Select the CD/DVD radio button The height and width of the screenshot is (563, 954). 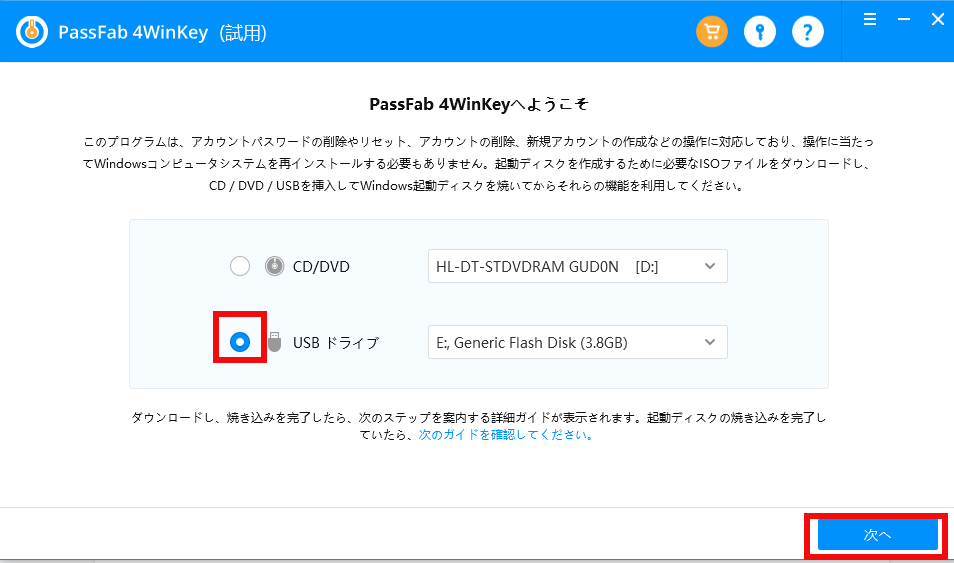coord(240,267)
